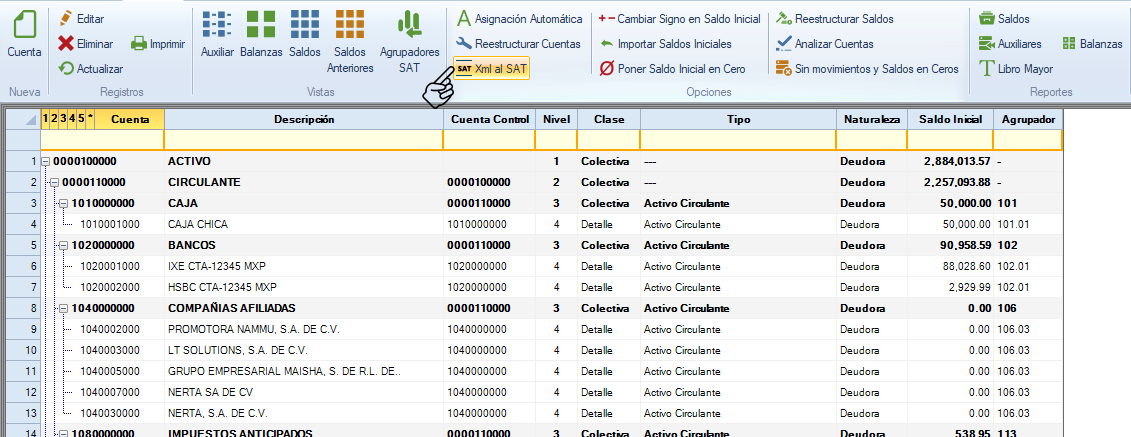Viewport: 1131px width, 437px height.
Task: Select level 3 in the level selector
Action: click(63, 119)
